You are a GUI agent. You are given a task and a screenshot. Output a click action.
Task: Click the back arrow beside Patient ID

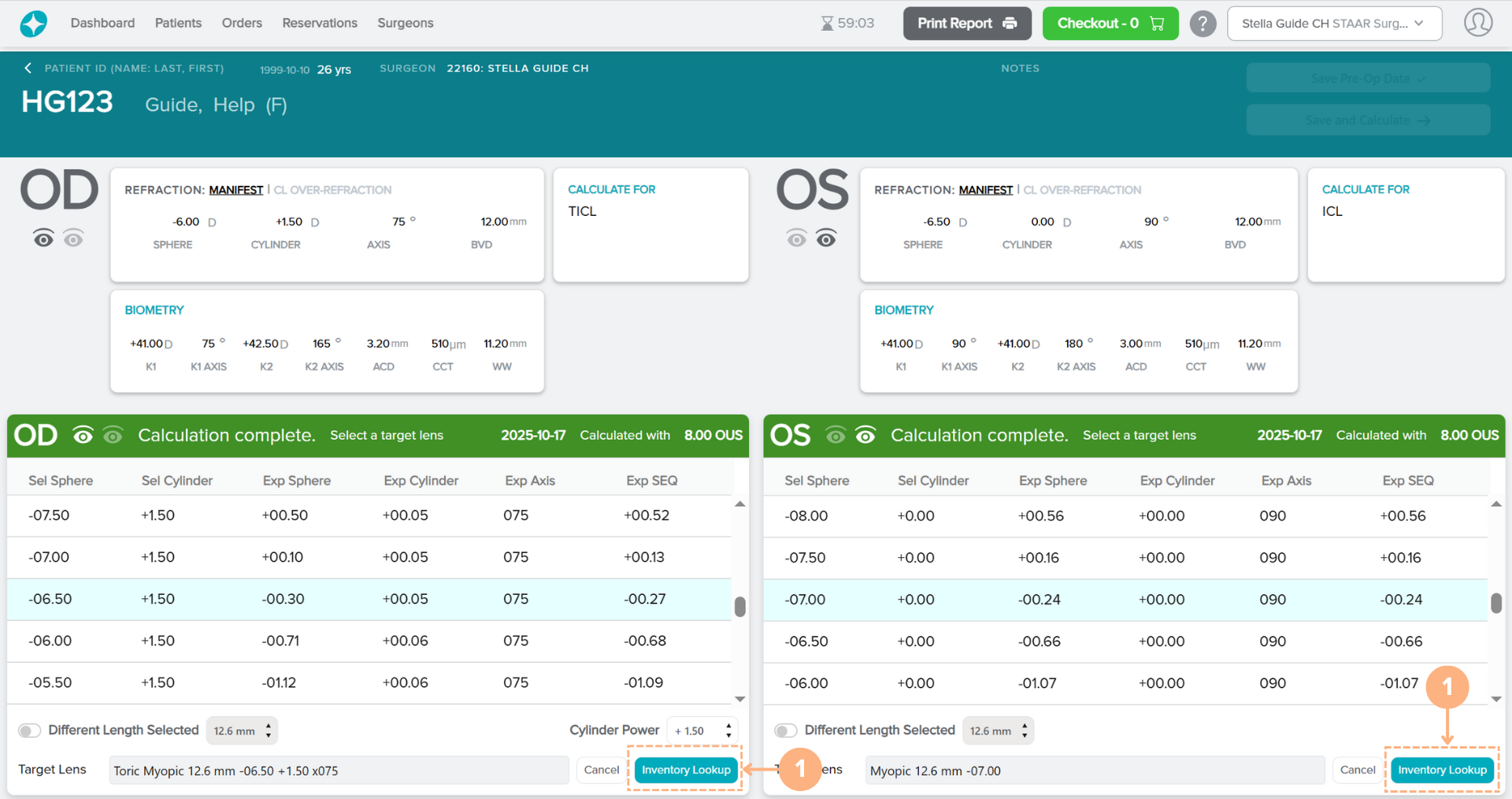(28, 69)
